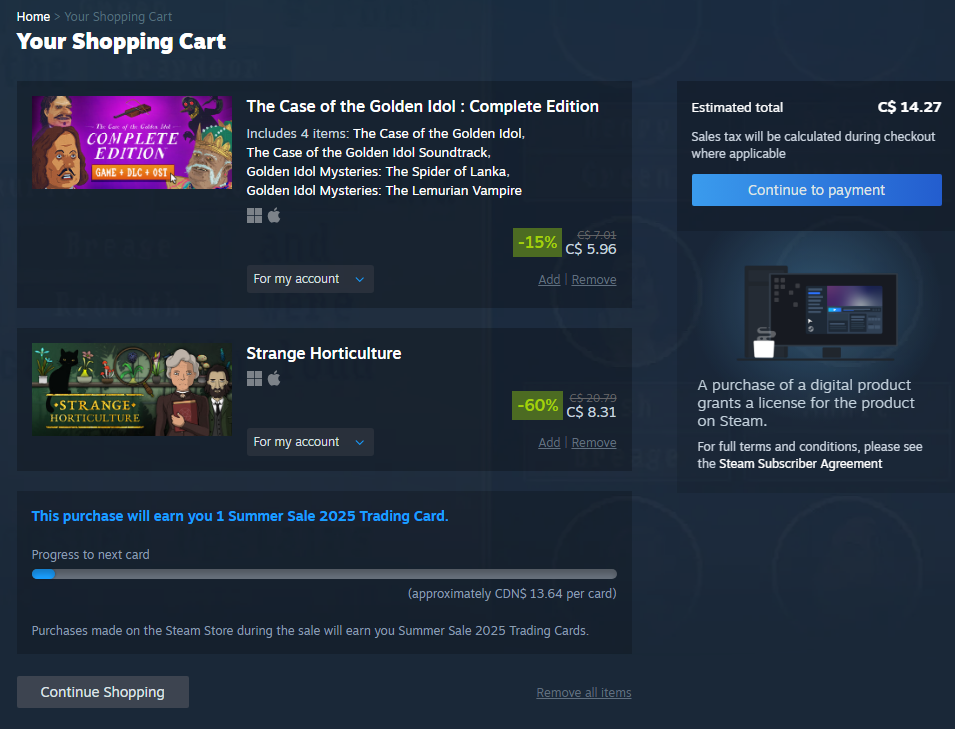Screen dimensions: 955x729
Task: Click 'Your Shopping Cart' breadcrumb item
Action: pos(118,16)
